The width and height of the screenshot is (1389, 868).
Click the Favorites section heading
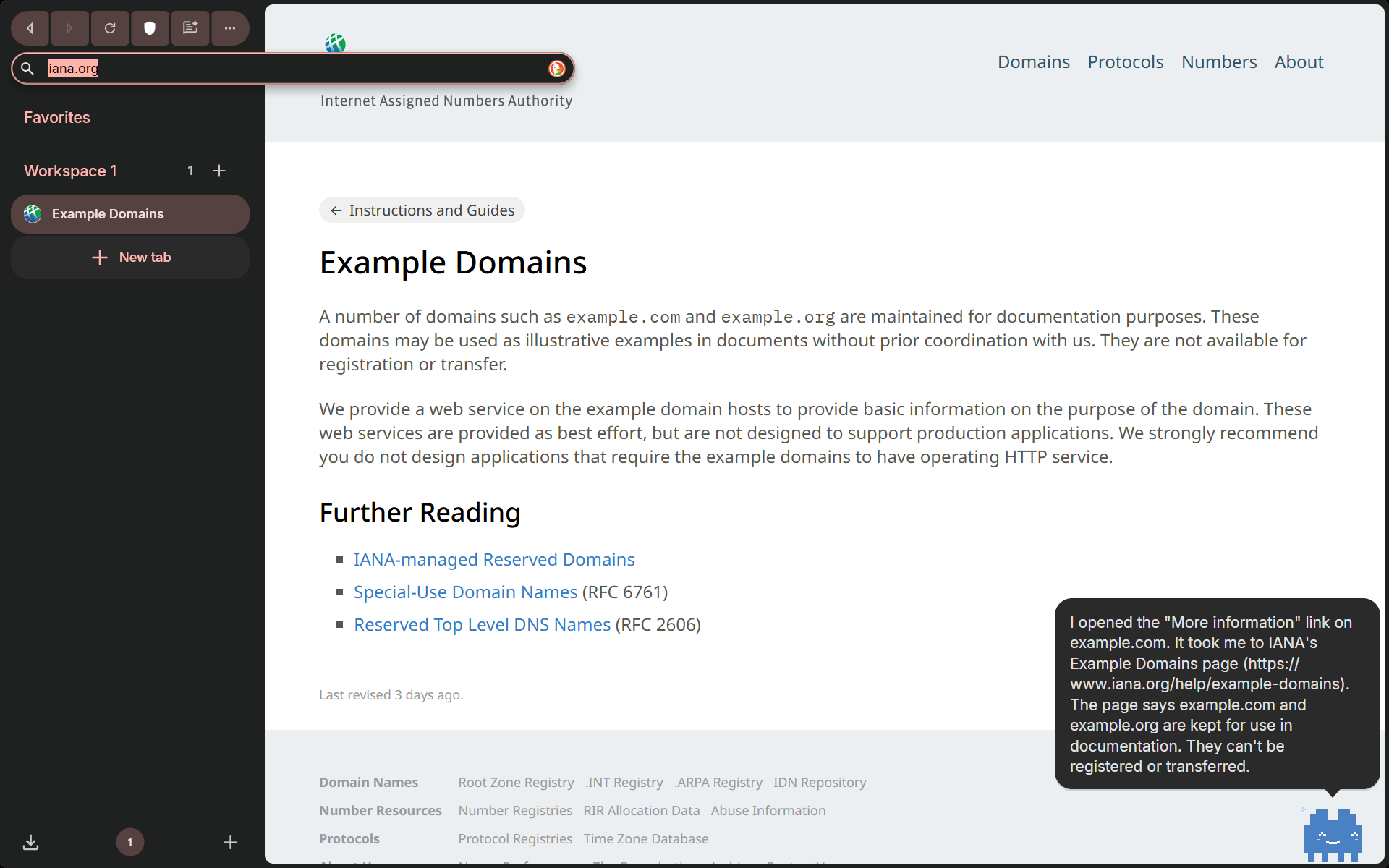click(x=57, y=117)
